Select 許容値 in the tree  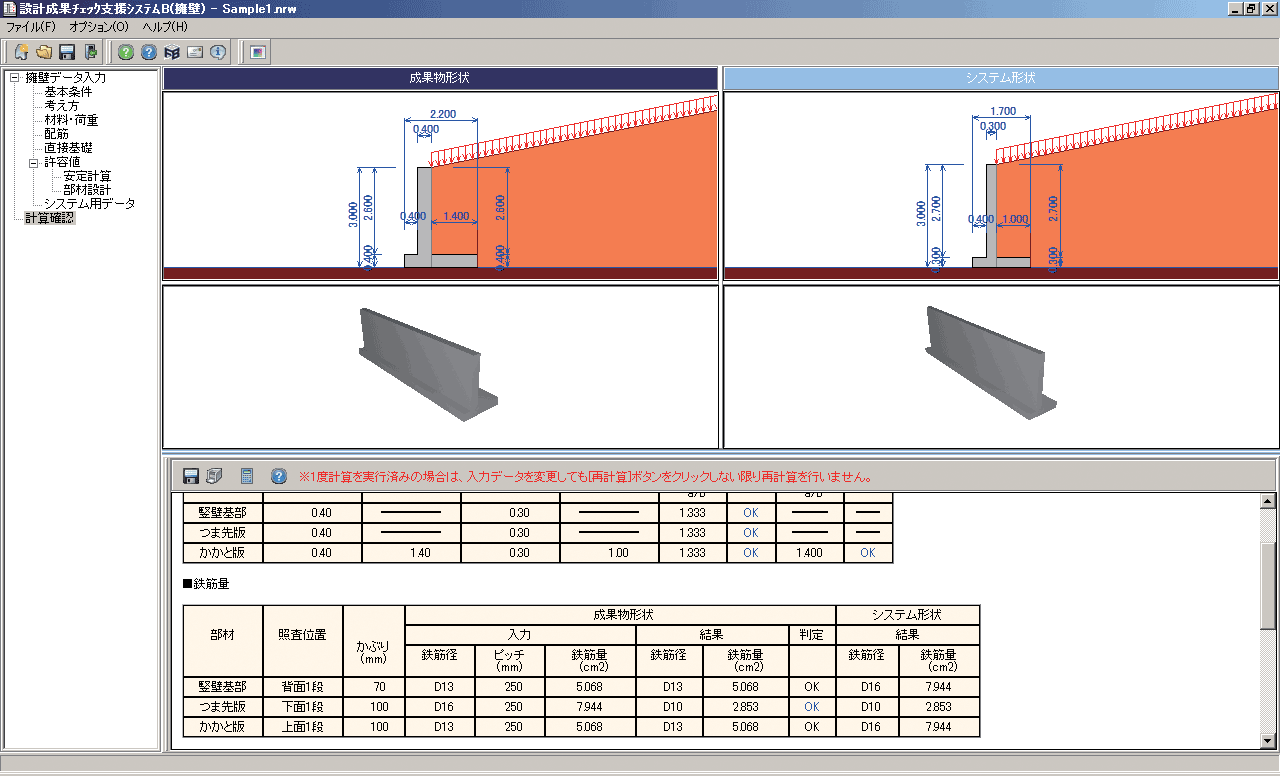pyautogui.click(x=62, y=162)
